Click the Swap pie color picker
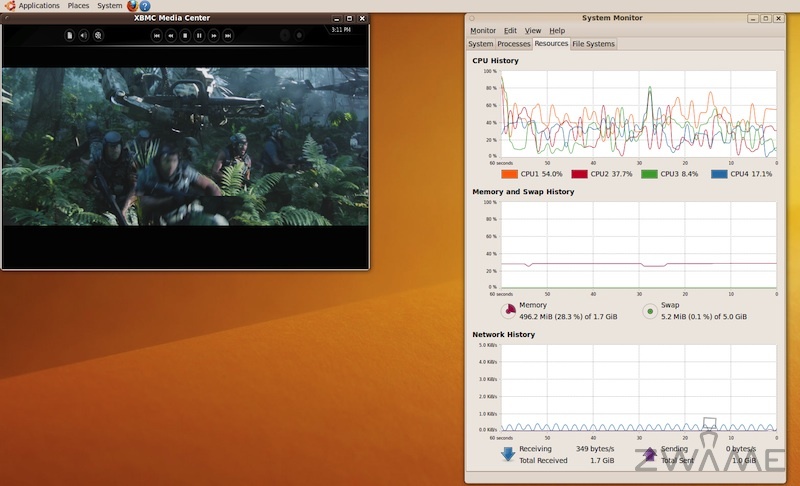Viewport: 800px width, 486px height. click(x=650, y=311)
